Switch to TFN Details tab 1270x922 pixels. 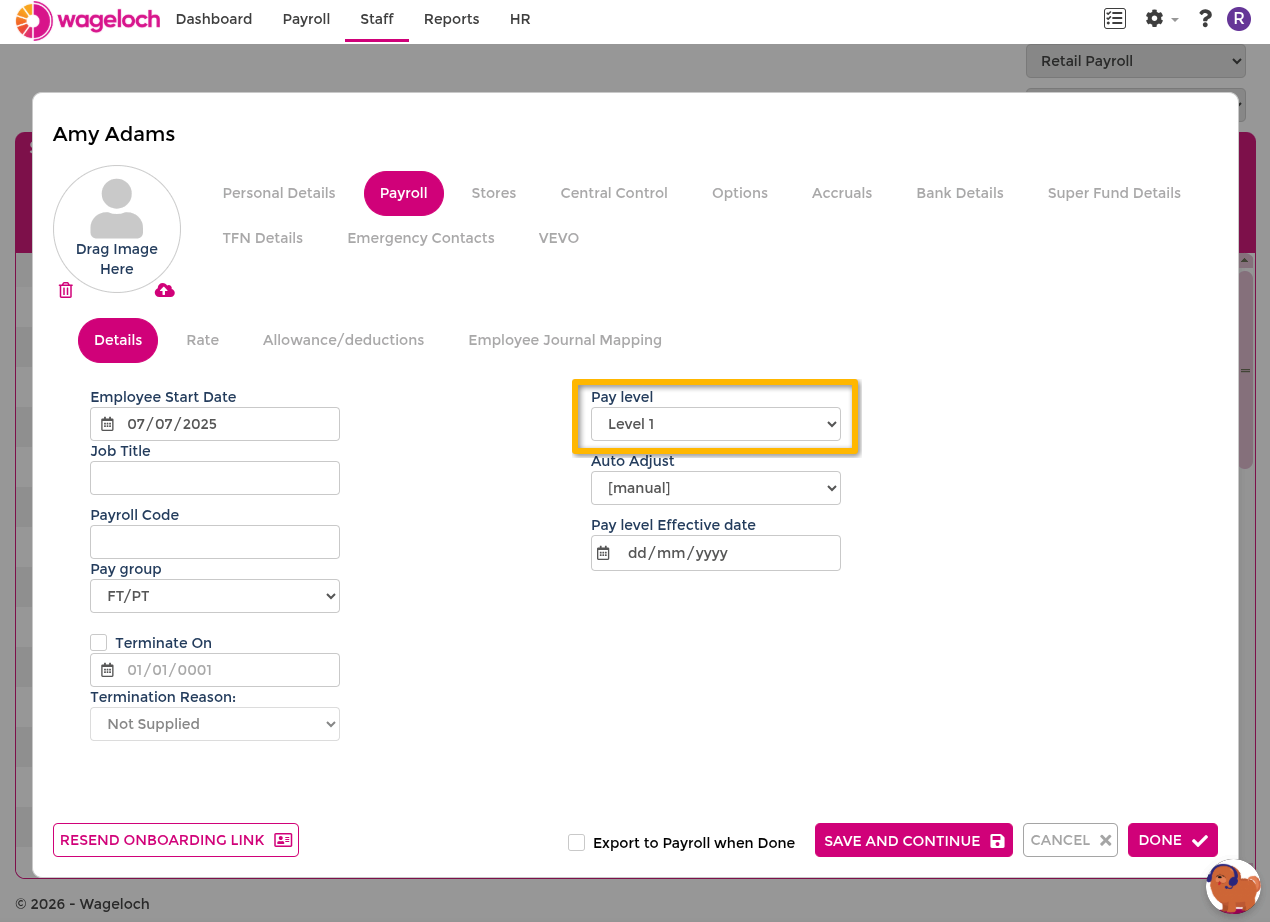point(263,238)
